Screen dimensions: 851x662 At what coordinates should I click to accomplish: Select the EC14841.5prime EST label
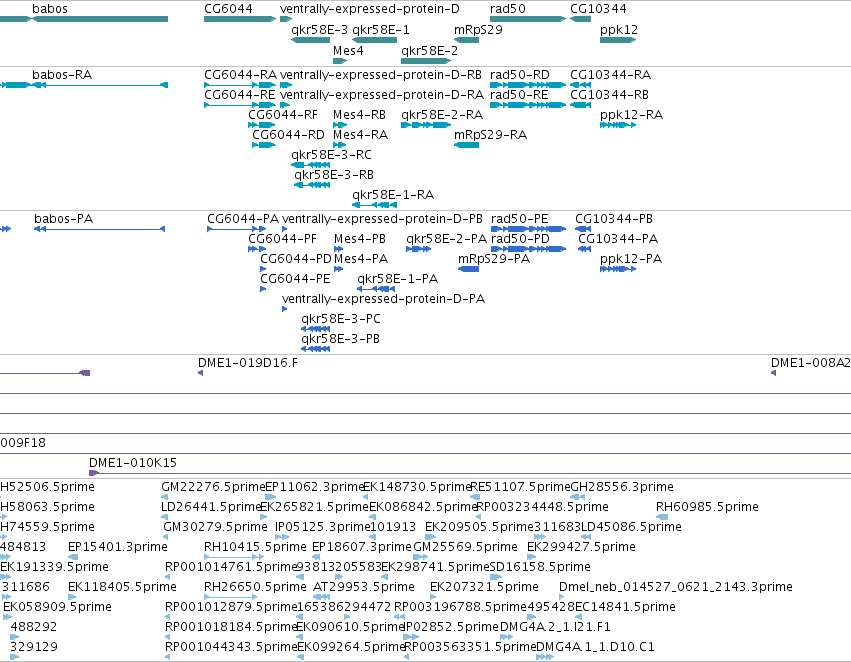(x=625, y=607)
